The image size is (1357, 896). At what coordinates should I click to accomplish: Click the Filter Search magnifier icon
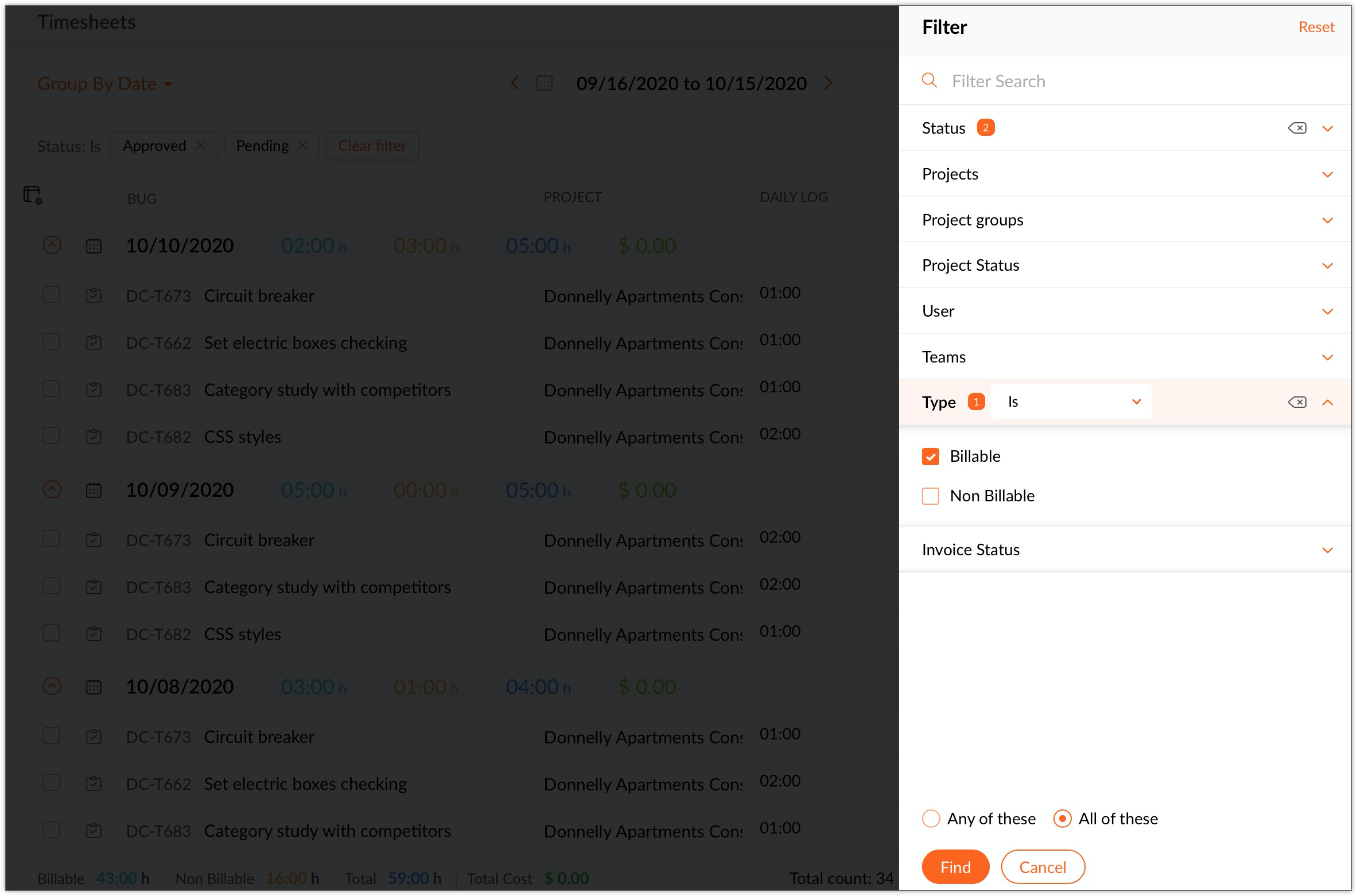pyautogui.click(x=929, y=81)
